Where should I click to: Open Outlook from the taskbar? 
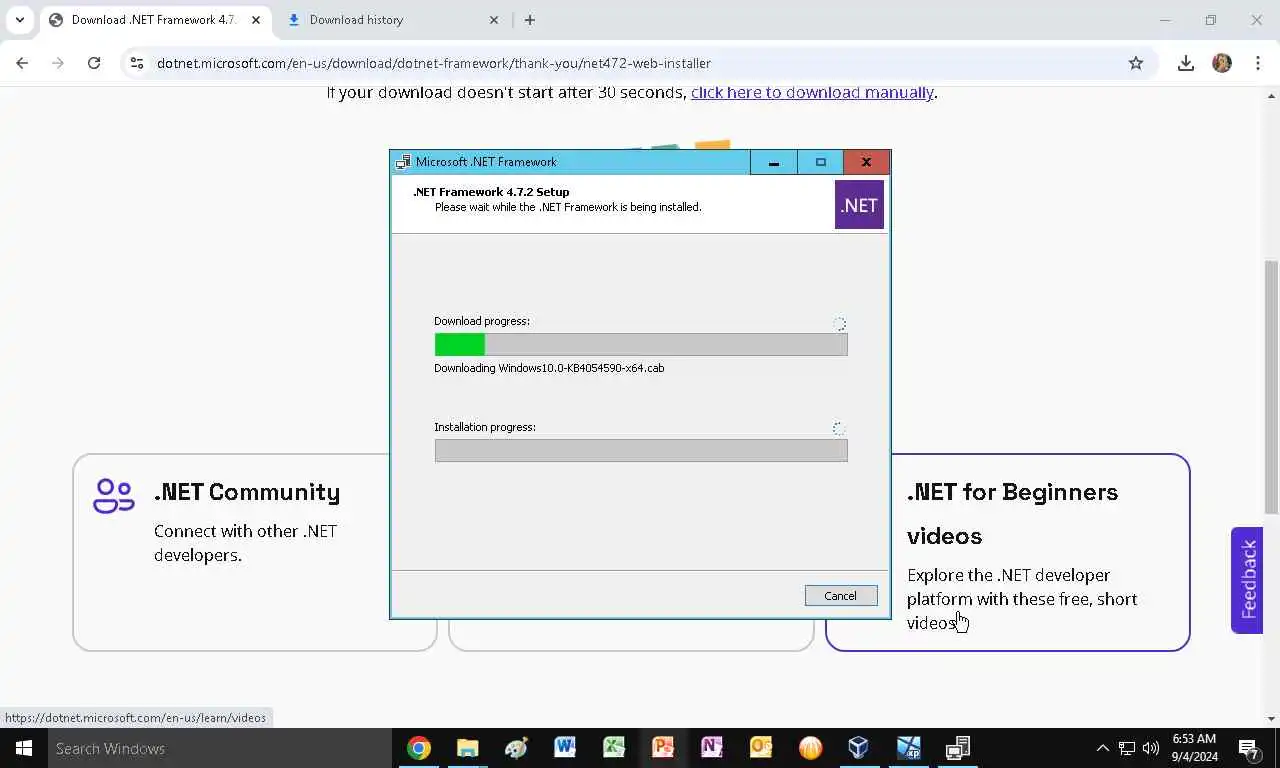coord(761,748)
